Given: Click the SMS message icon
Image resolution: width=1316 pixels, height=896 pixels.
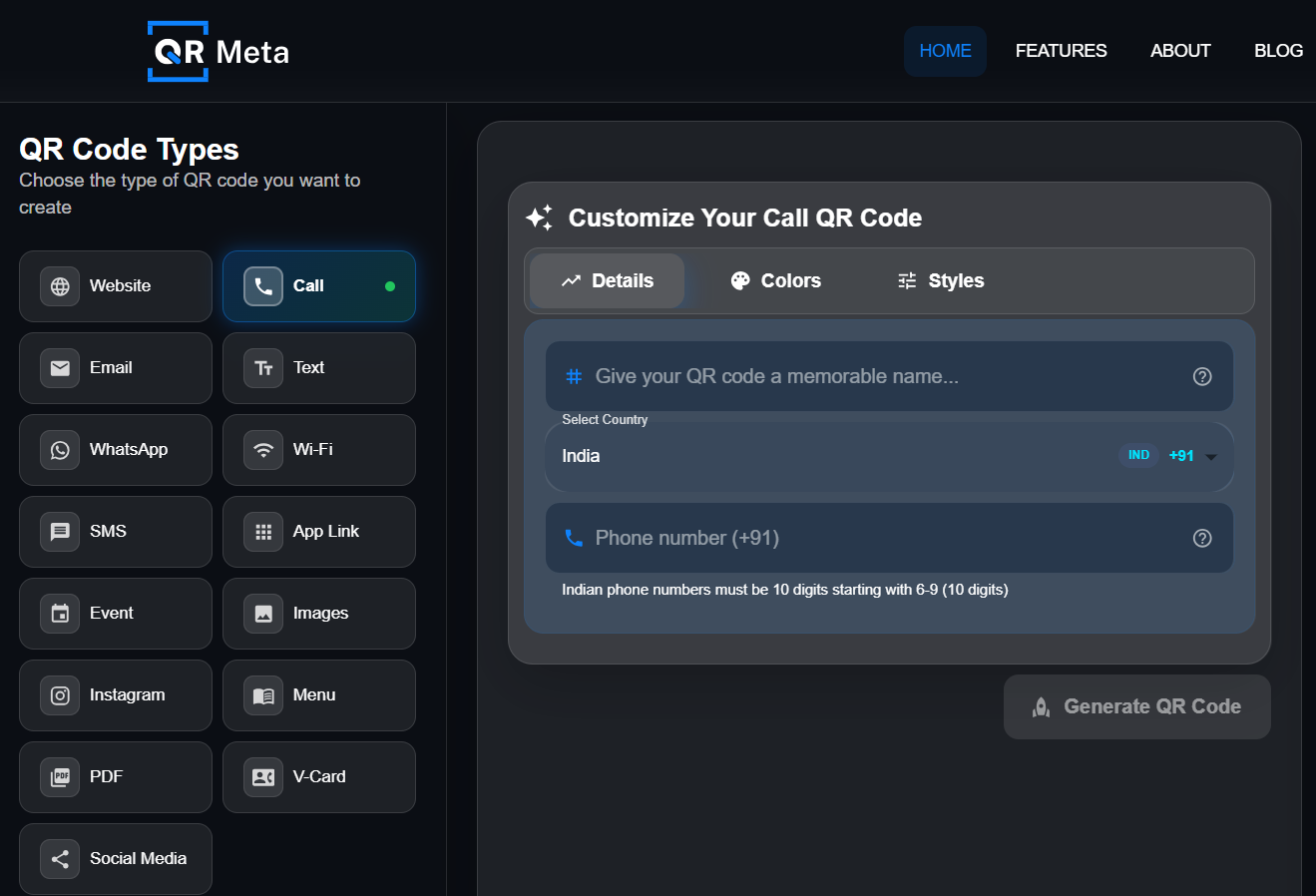Looking at the screenshot, I should 60,532.
